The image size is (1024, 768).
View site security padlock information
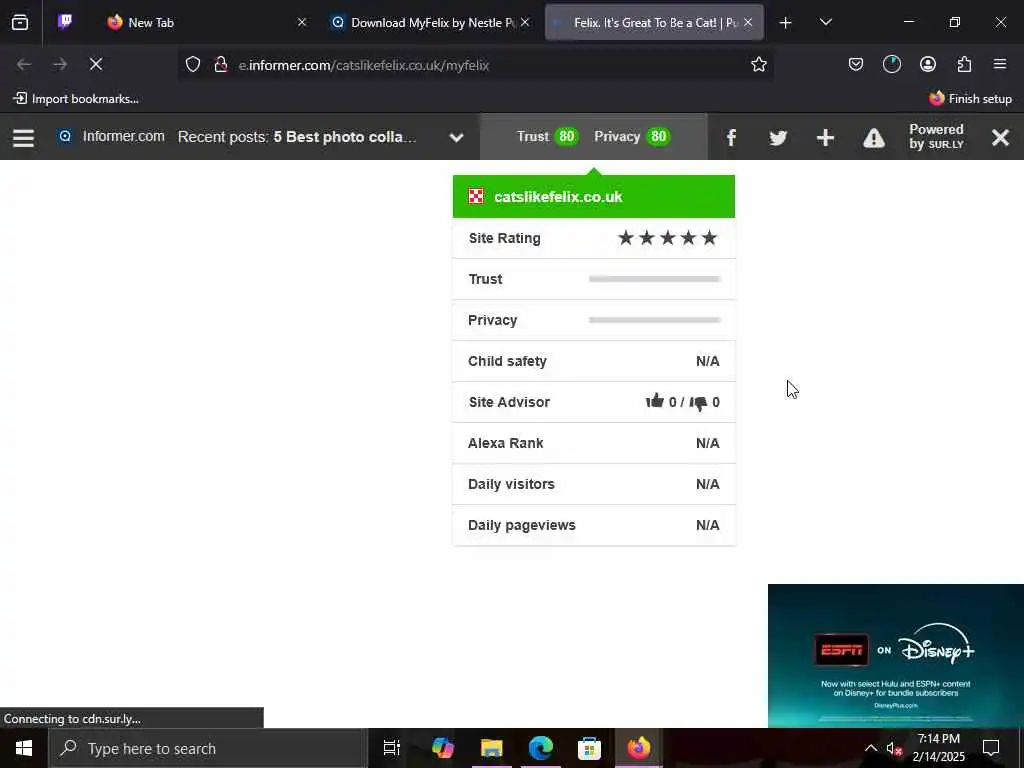point(221,65)
